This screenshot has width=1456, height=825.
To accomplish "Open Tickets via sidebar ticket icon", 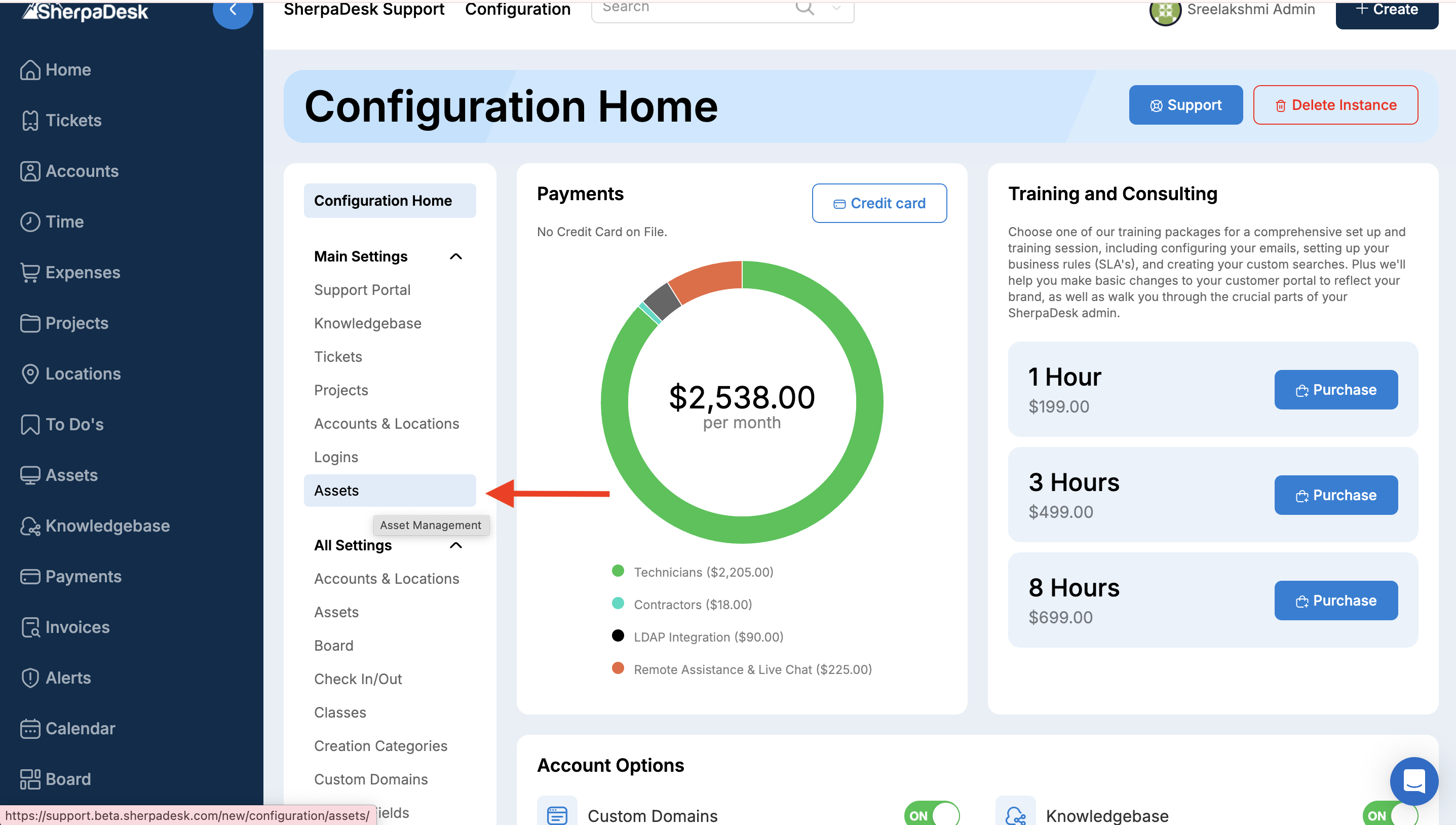I will [x=29, y=120].
